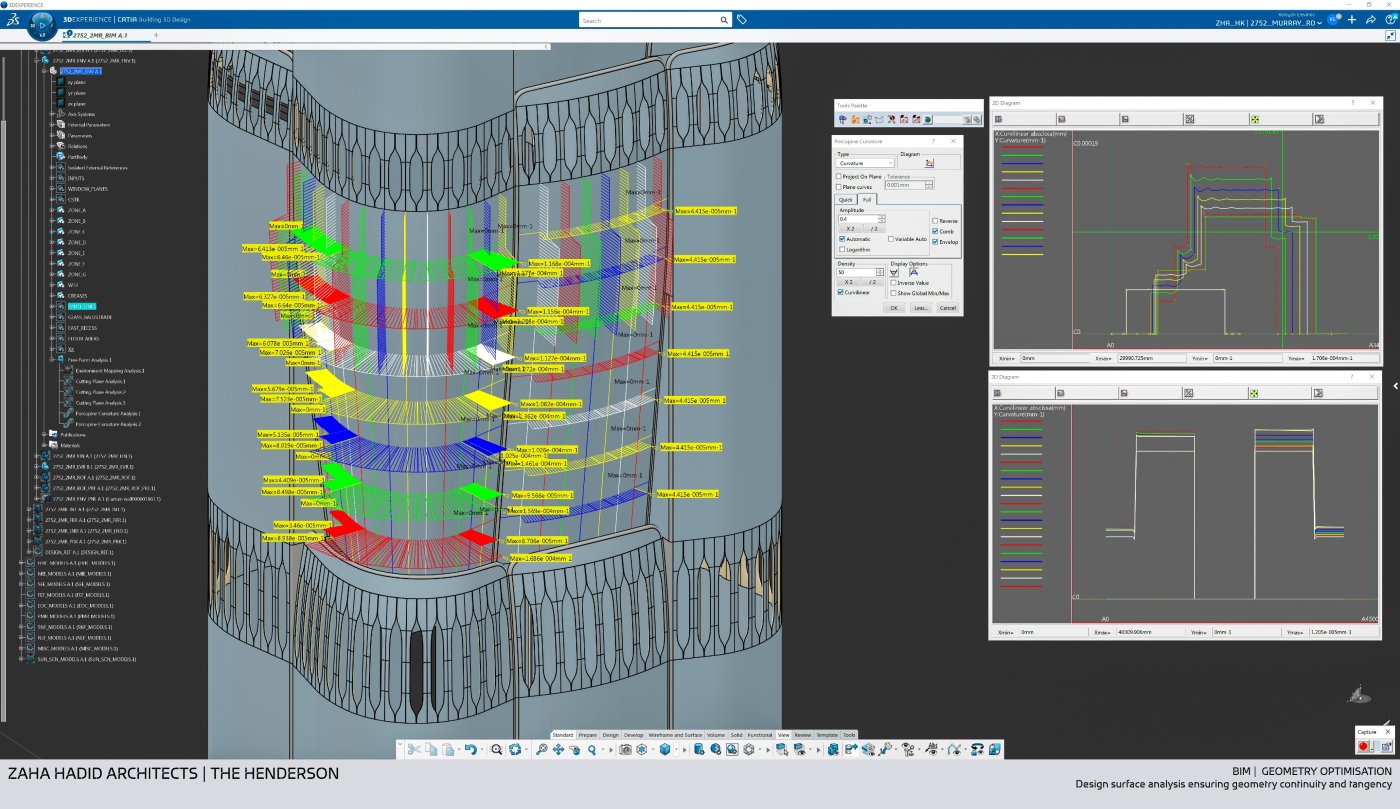Expand the Axis Systems tree node
Screen dimensions: 1400x809
[52, 114]
